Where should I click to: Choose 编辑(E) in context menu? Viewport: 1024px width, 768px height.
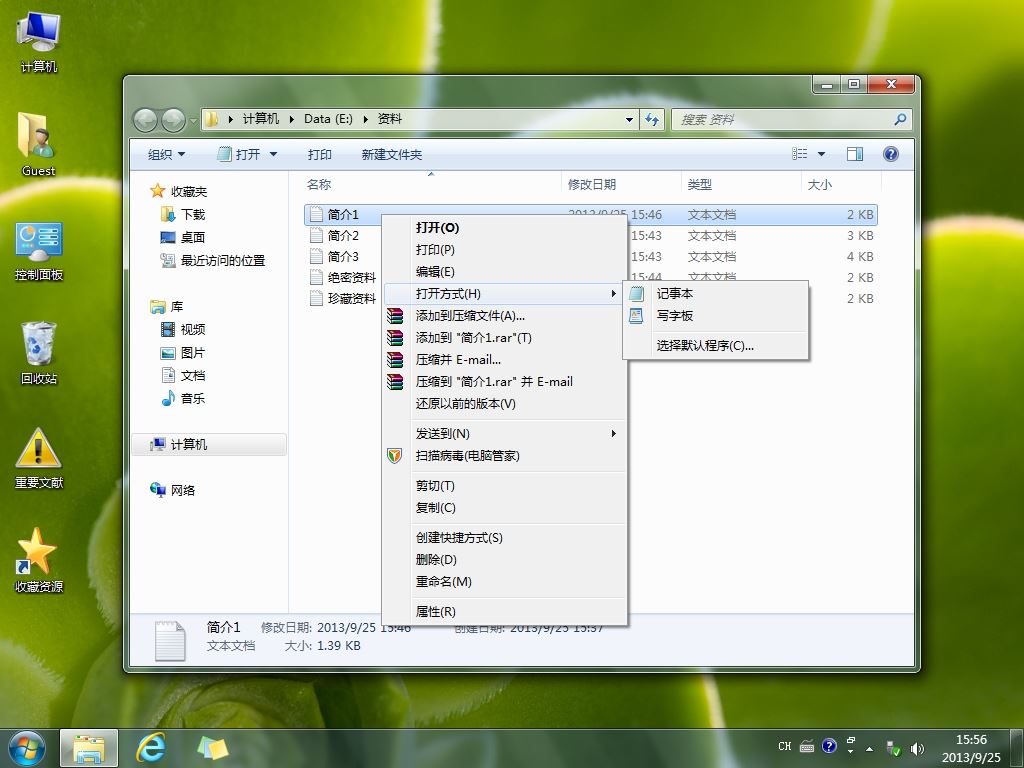(x=504, y=272)
